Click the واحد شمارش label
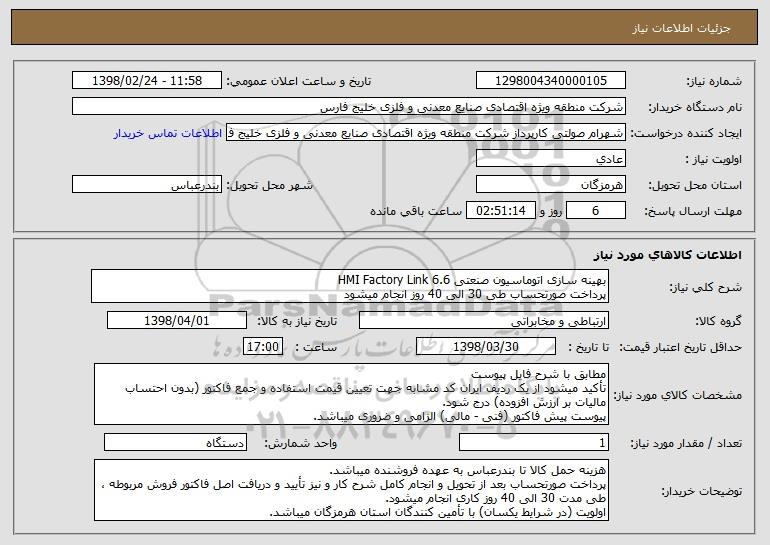The width and height of the screenshot is (770, 545). click(x=301, y=443)
